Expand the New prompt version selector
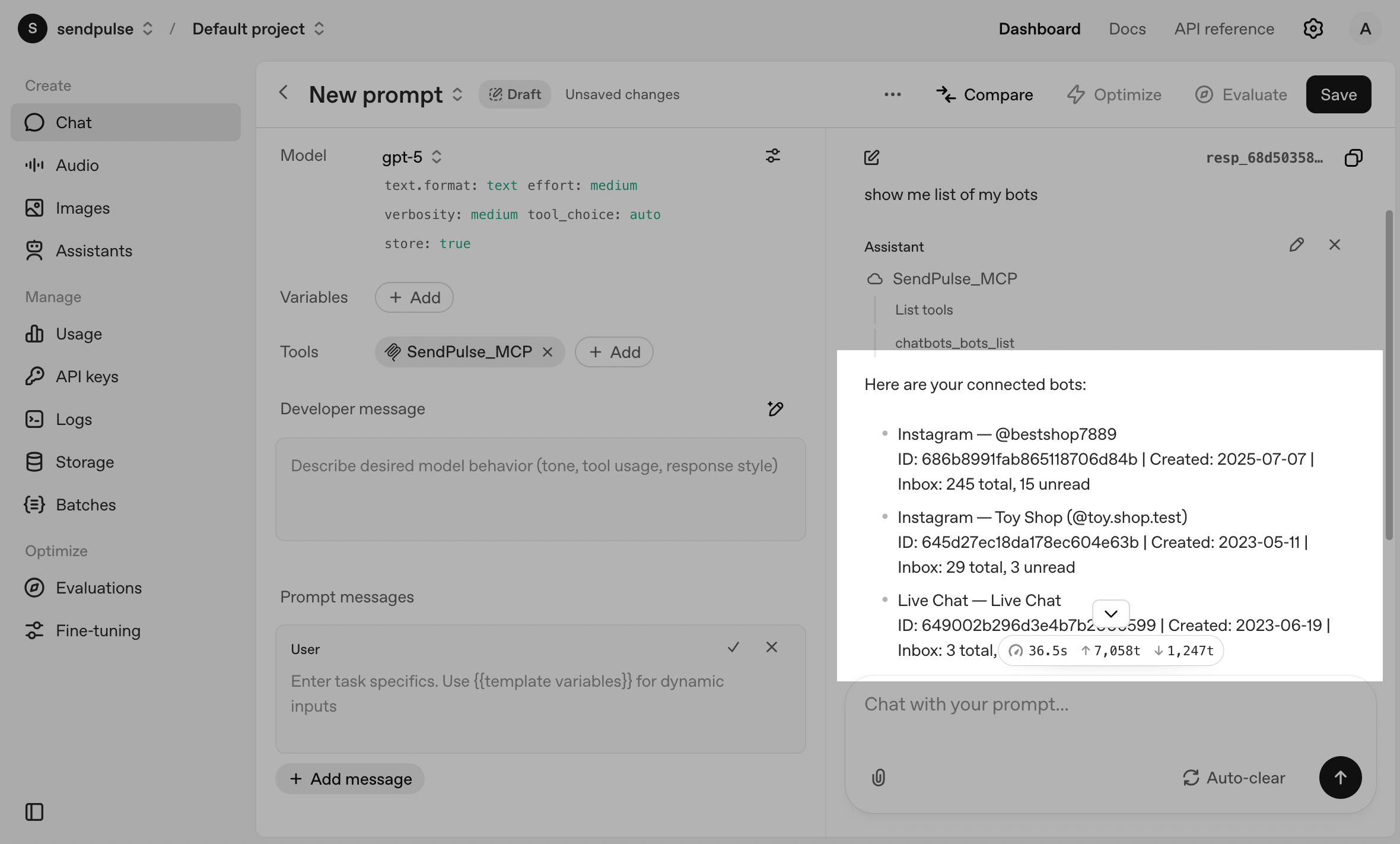Viewport: 1400px width, 844px height. pyautogui.click(x=457, y=95)
